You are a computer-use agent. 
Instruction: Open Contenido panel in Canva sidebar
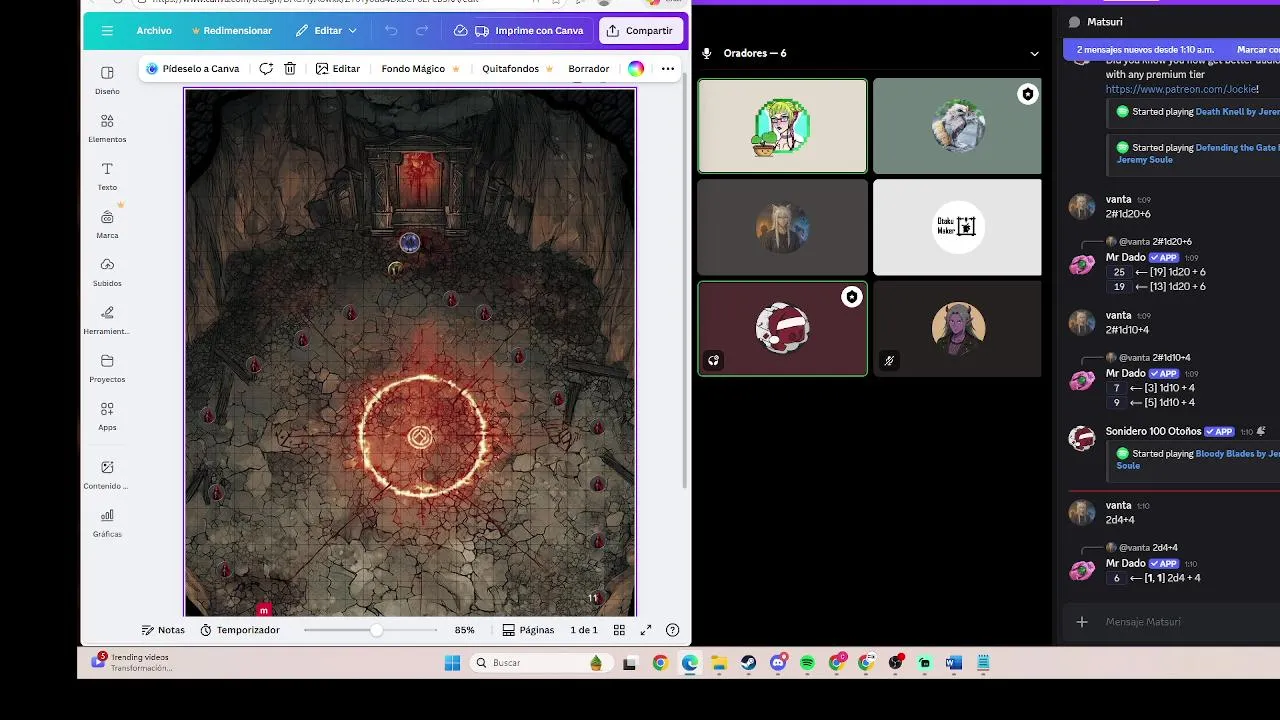[107, 474]
